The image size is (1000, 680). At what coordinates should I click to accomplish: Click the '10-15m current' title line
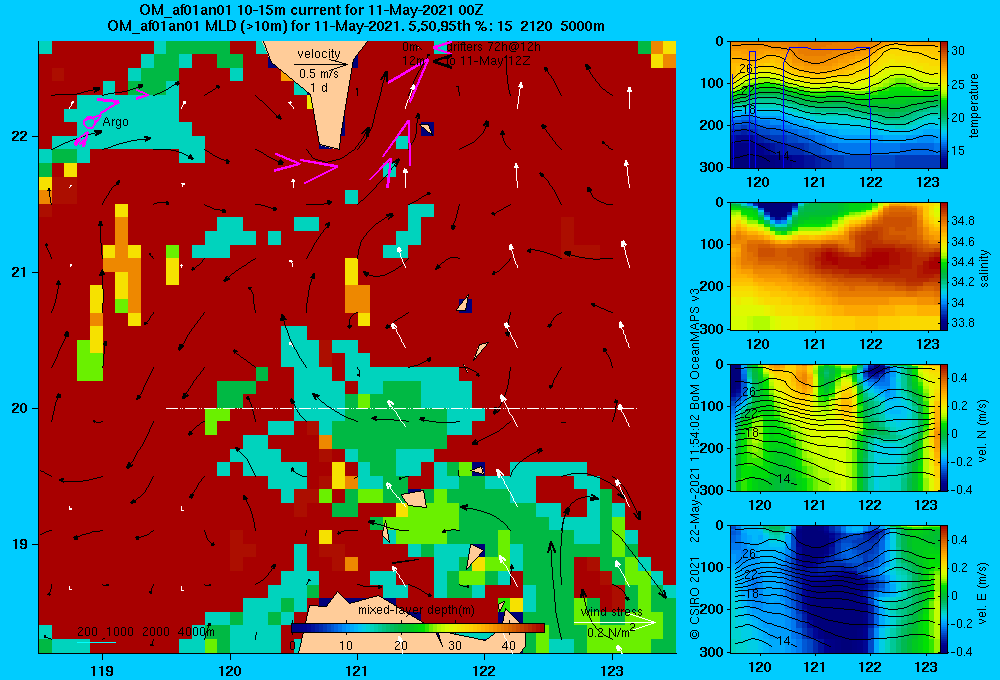coord(311,10)
